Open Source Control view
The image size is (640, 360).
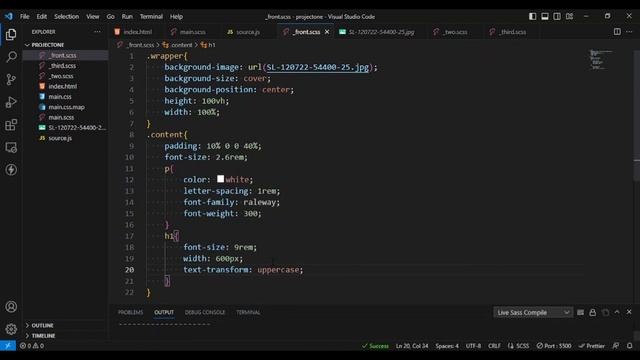point(11,79)
